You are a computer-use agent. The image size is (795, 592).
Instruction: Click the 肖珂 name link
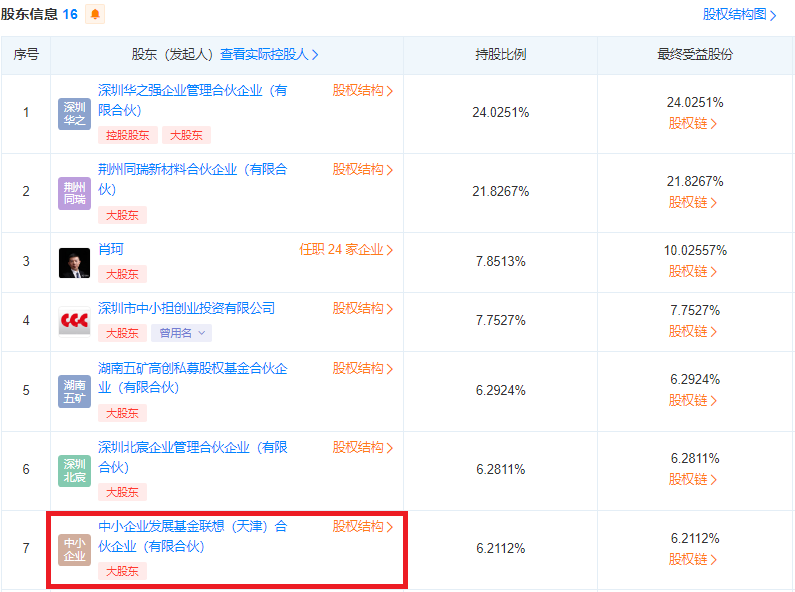110,249
